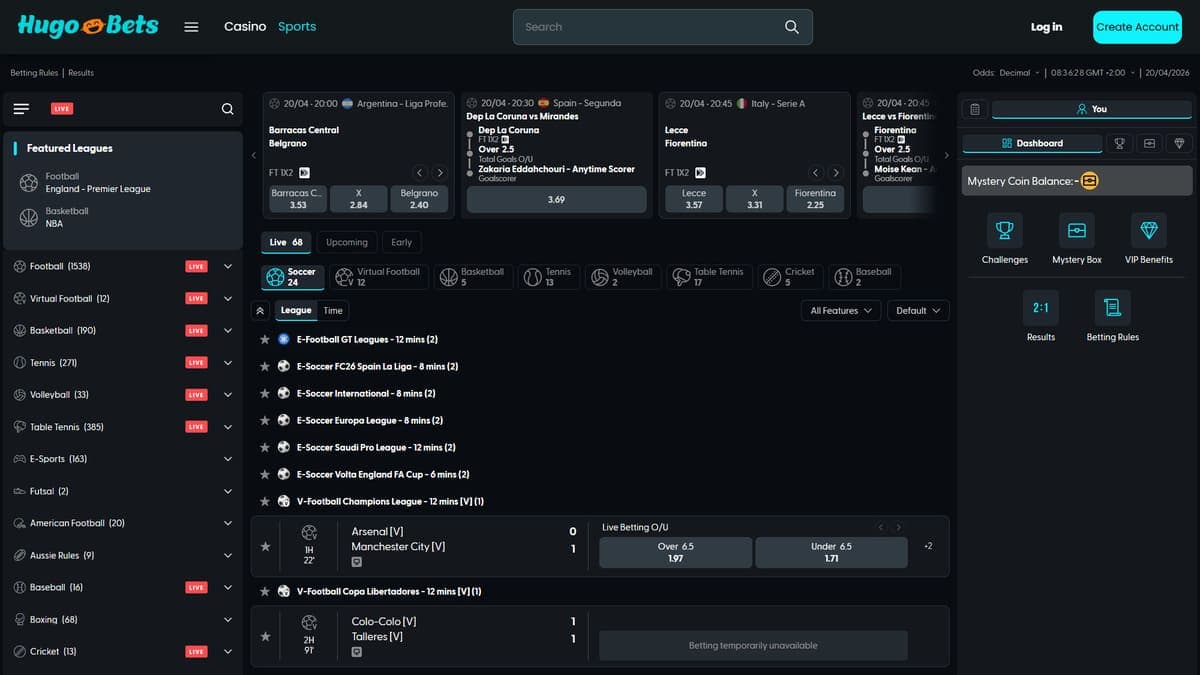Open the Odds: Decimal format dropdown
This screenshot has height=675, width=1200.
click(x=1006, y=73)
